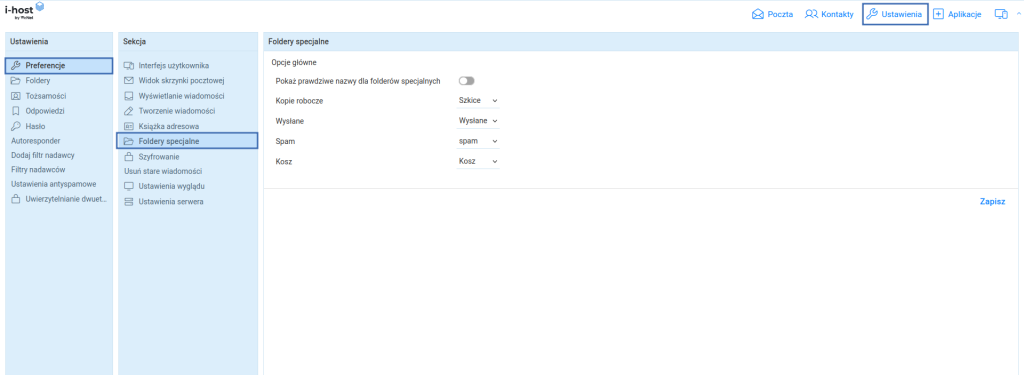The image size is (1024, 375).
Task: Open the Poczta mail envelope icon
Action: [x=758, y=14]
